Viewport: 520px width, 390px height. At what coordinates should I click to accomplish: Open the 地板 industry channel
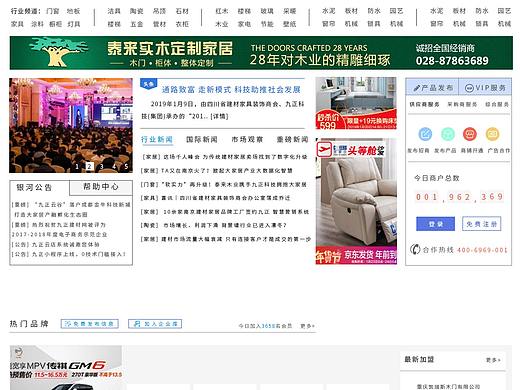(x=73, y=11)
